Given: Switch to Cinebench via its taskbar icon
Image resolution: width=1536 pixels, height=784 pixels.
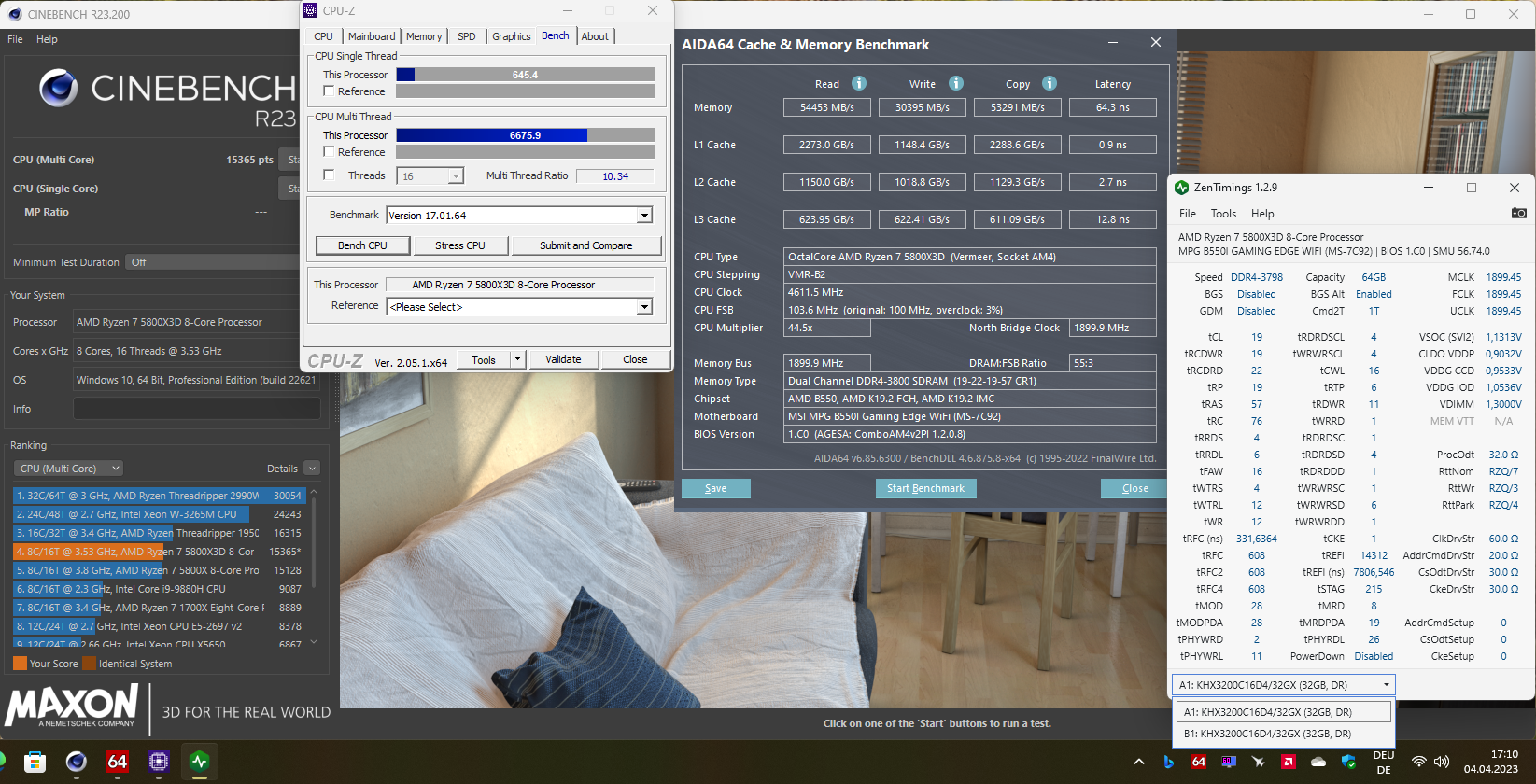Looking at the screenshot, I should [76, 762].
